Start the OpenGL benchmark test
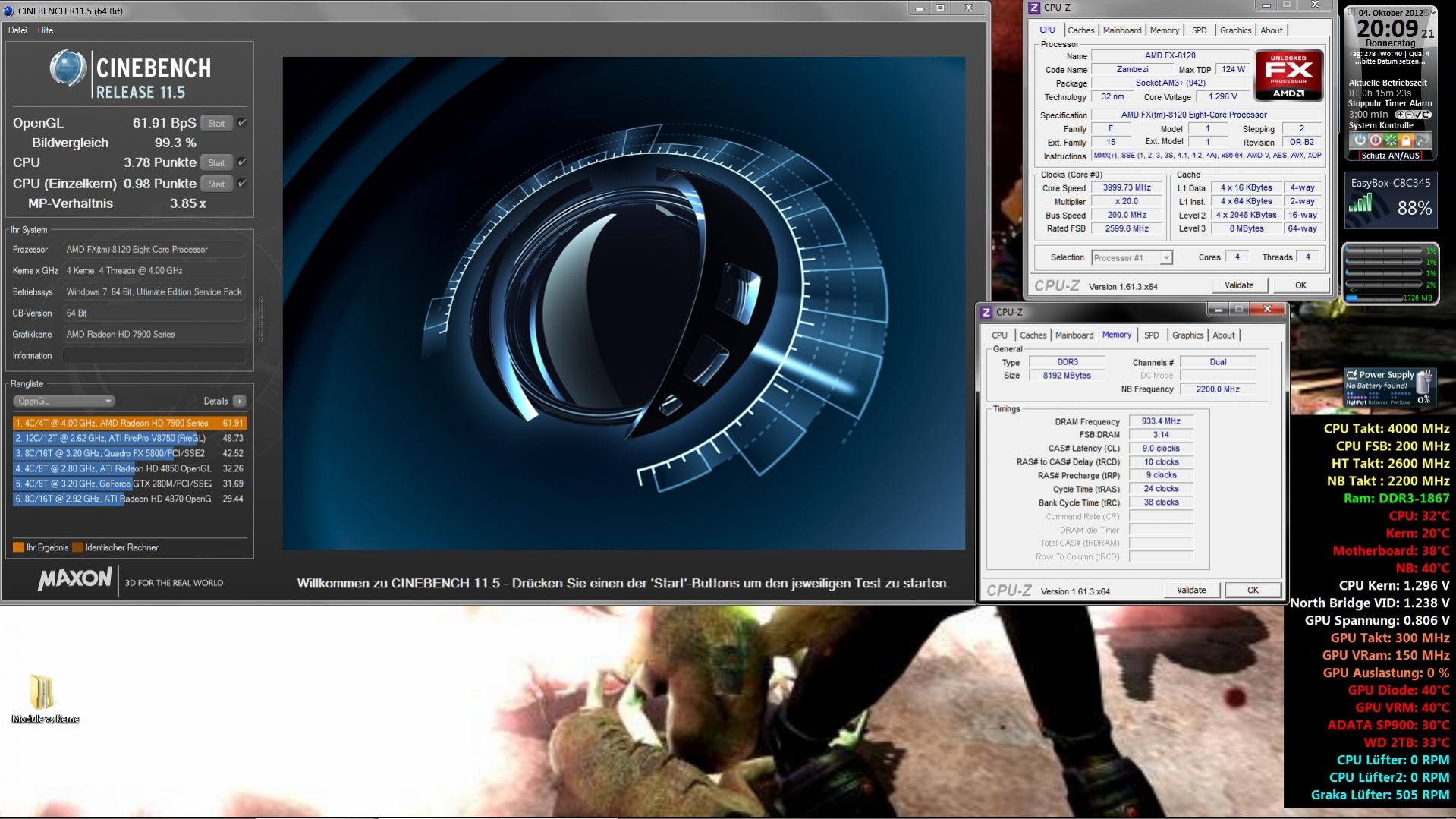The image size is (1456, 819). point(217,123)
